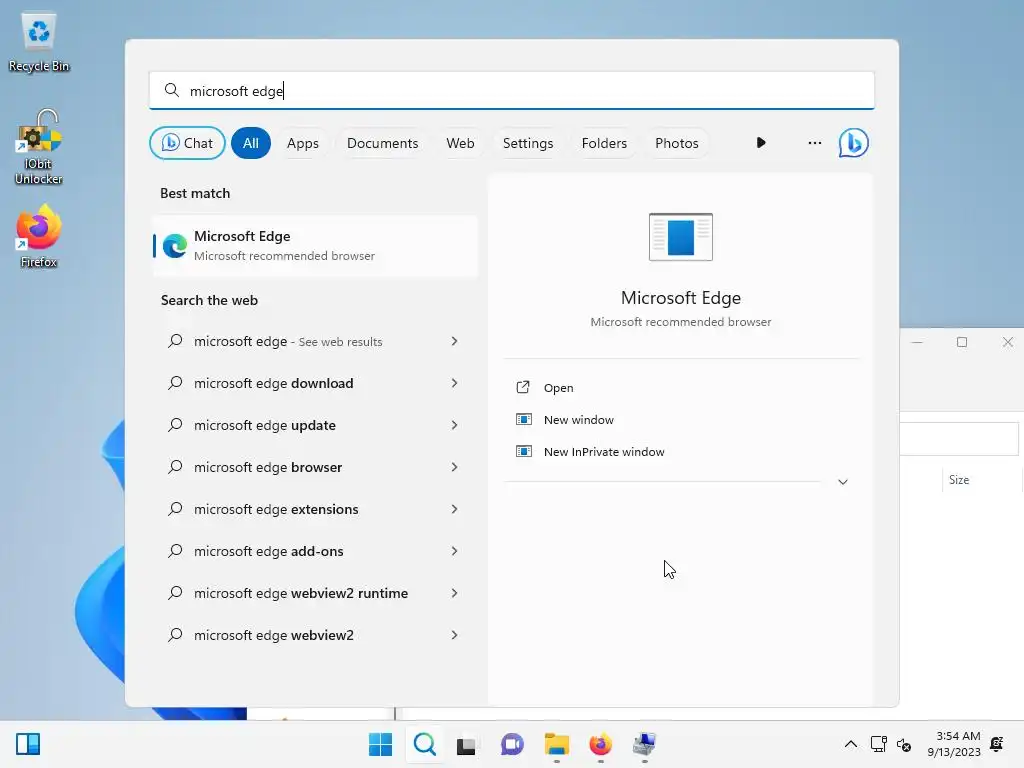
Task: Click the Open action icon for Microsoft Edge
Action: [523, 387]
